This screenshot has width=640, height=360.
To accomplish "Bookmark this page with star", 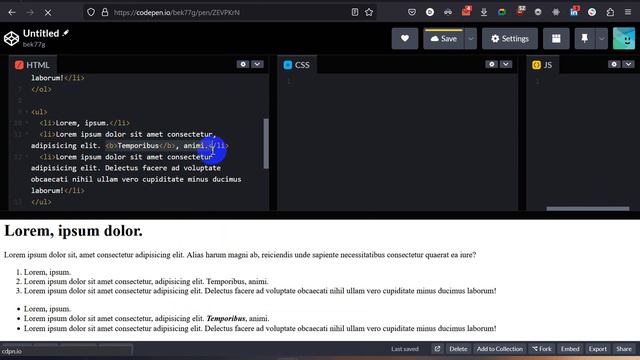I will (369, 12).
